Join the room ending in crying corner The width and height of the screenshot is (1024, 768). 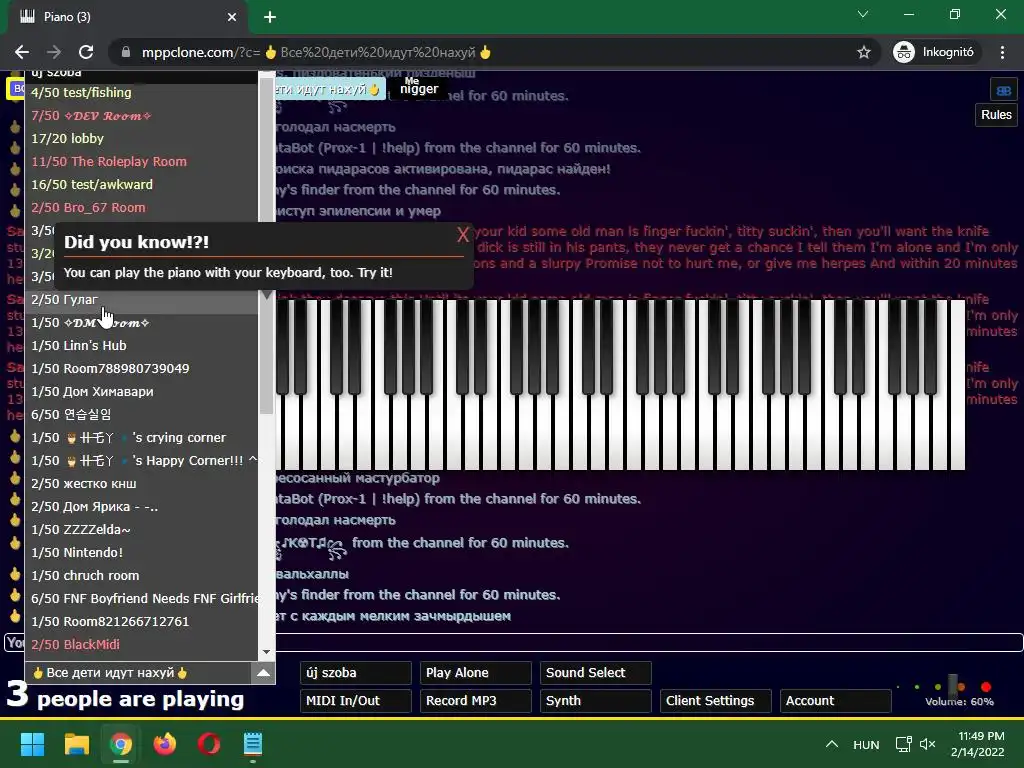coord(142,438)
